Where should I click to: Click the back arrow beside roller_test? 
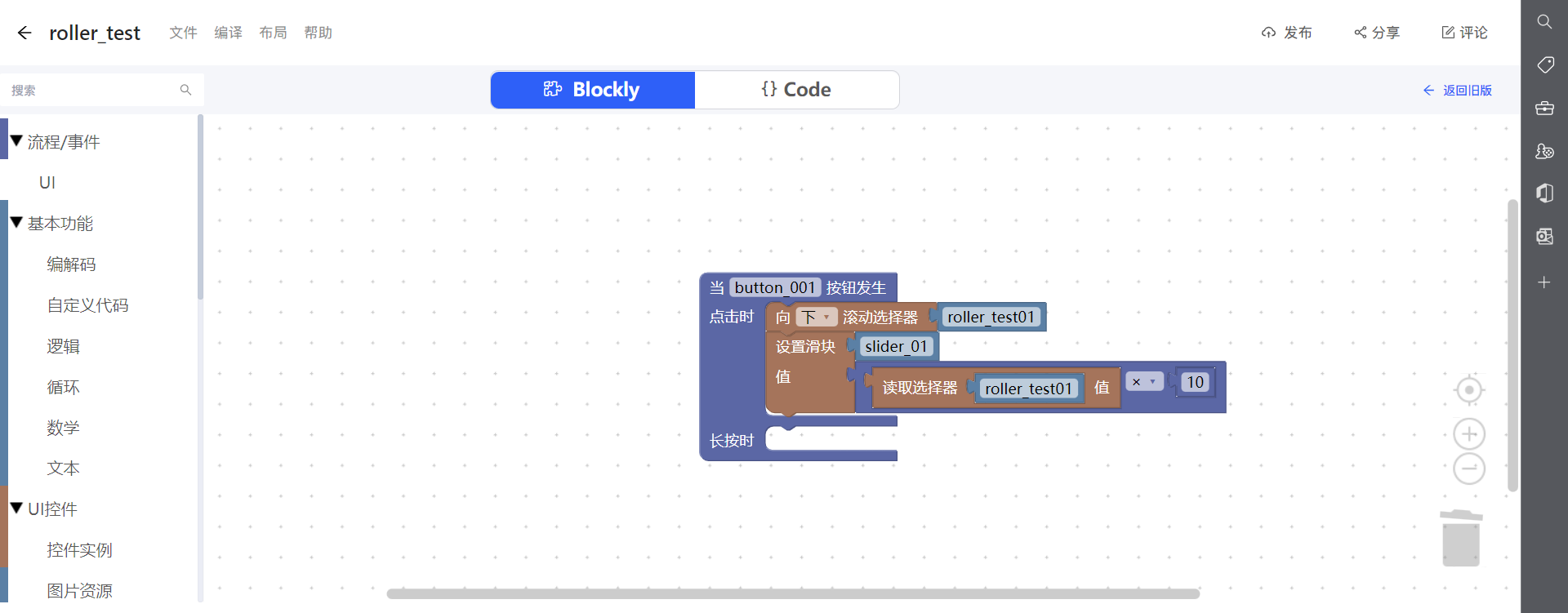(24, 33)
